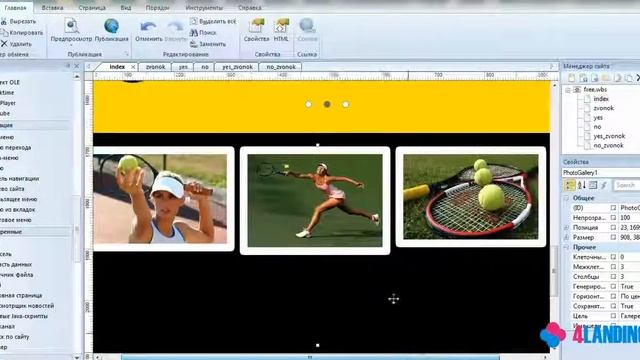Click the Копировать copy icon
The image size is (640, 360).
[4, 33]
